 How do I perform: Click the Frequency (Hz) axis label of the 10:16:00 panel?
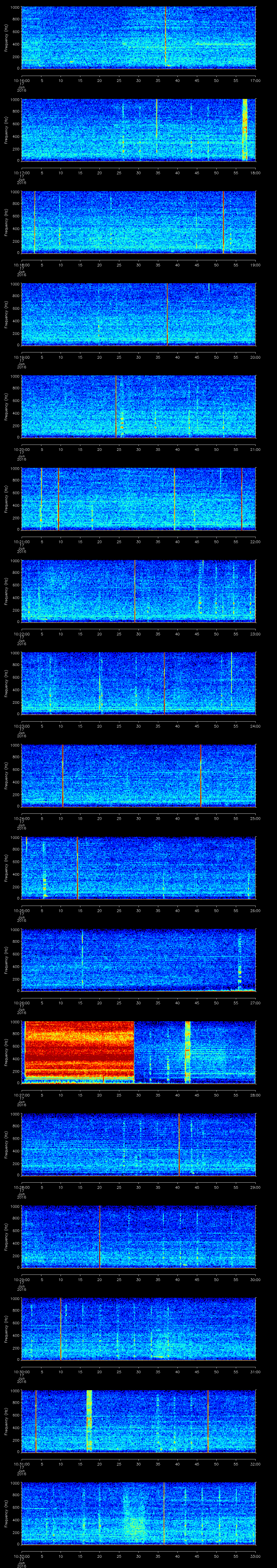tap(6, 38)
